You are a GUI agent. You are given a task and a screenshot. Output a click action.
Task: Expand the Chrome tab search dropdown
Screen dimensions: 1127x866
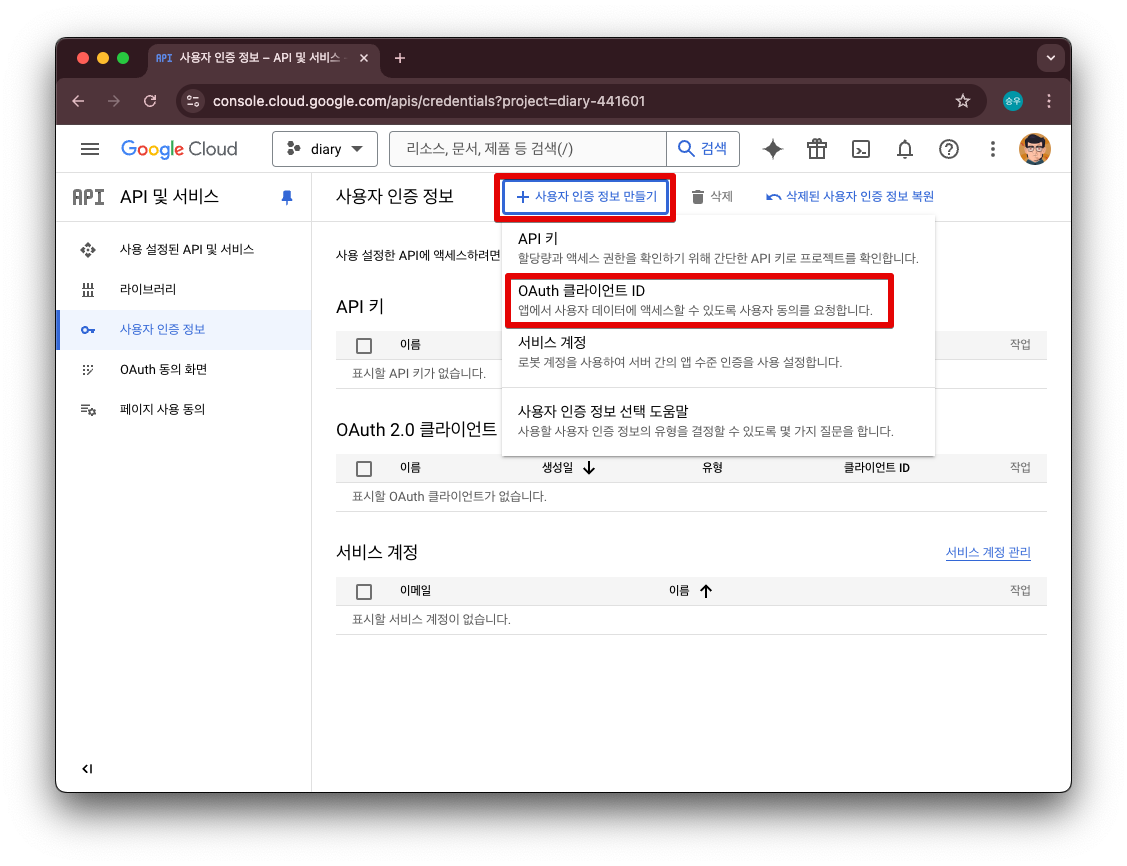1050,58
